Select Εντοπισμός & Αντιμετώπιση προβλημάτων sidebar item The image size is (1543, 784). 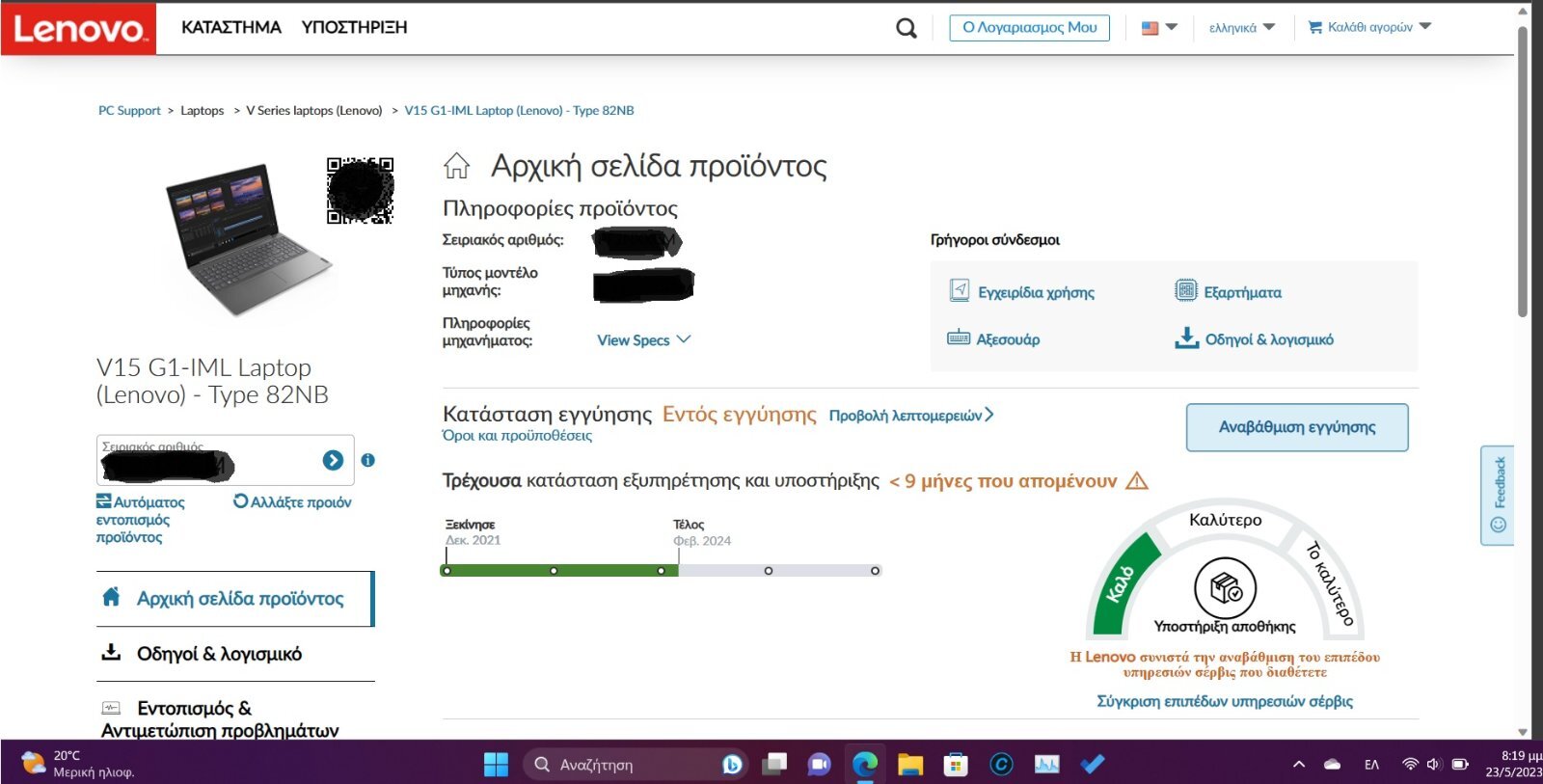[234, 718]
